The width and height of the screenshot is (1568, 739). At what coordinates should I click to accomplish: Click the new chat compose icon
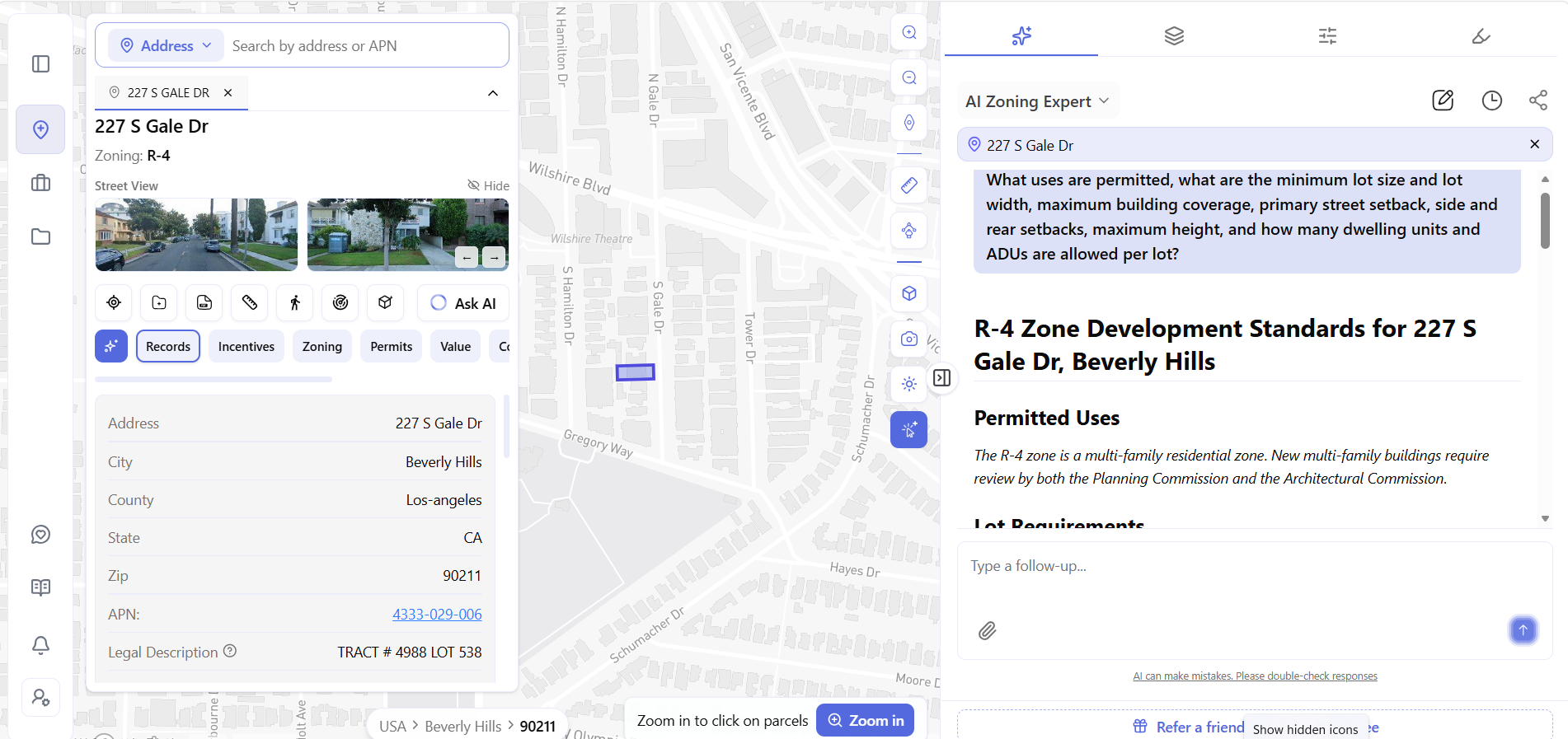coord(1443,101)
